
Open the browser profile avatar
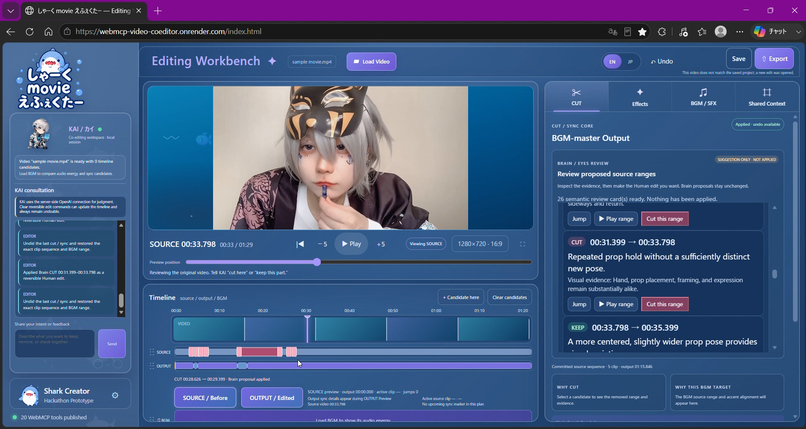721,32
